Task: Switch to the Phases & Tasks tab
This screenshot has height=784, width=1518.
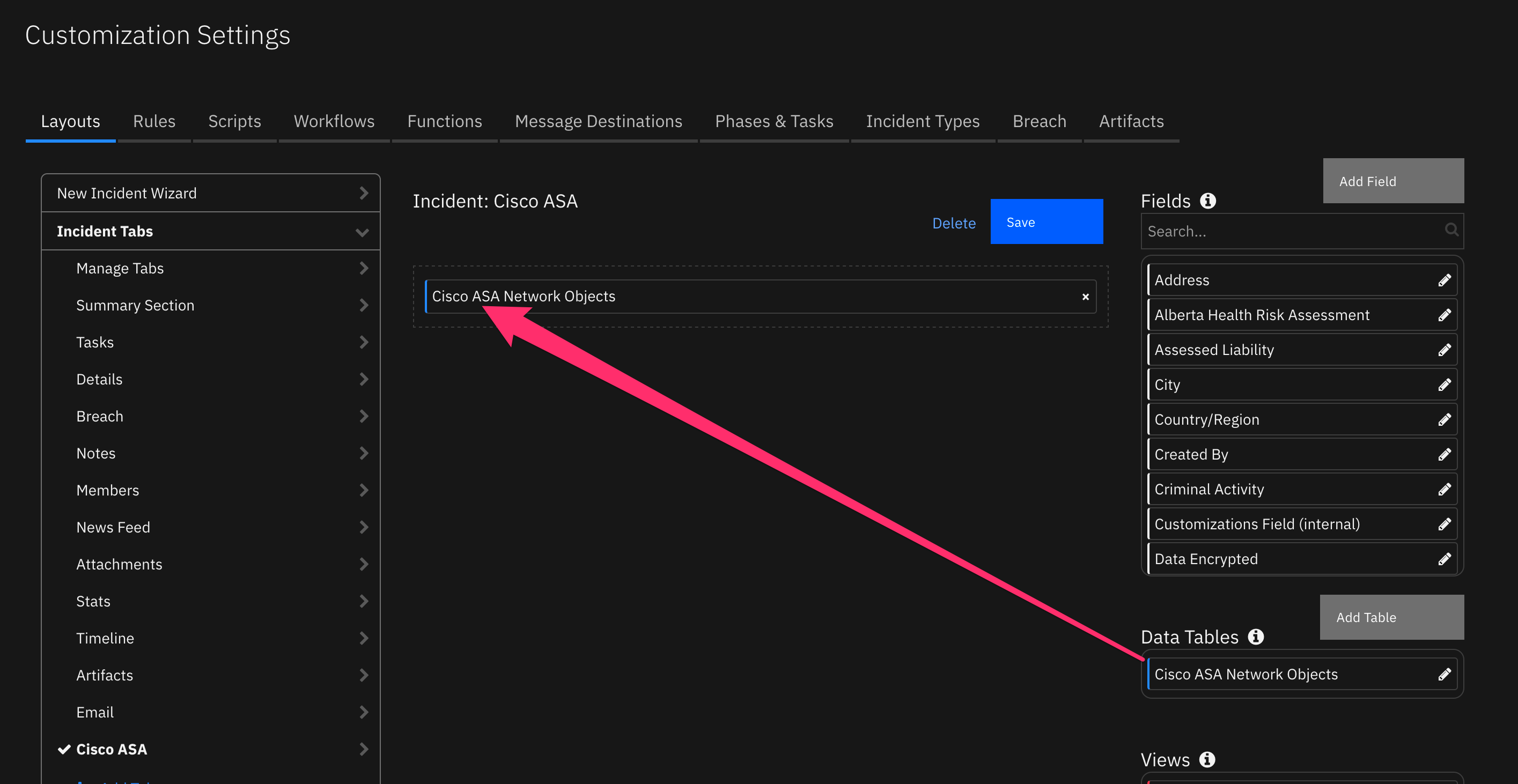Action: [x=773, y=121]
